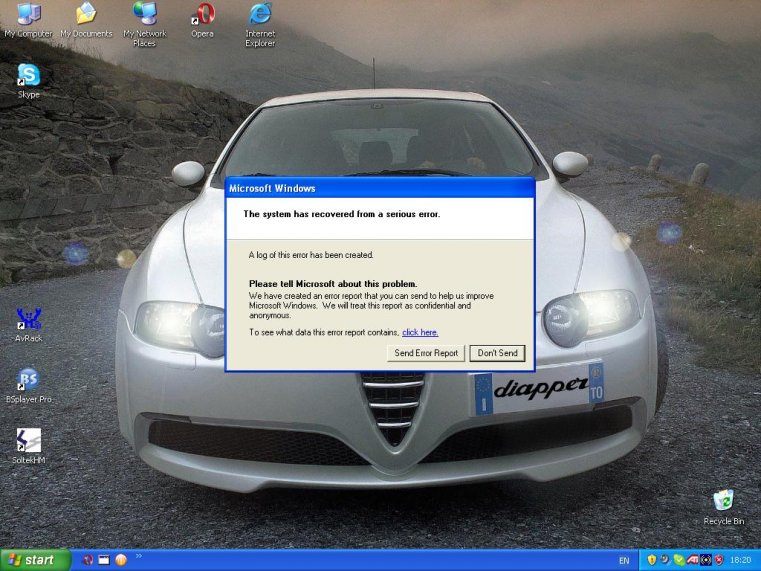Launch the Opera browser shortcut

pos(203,14)
